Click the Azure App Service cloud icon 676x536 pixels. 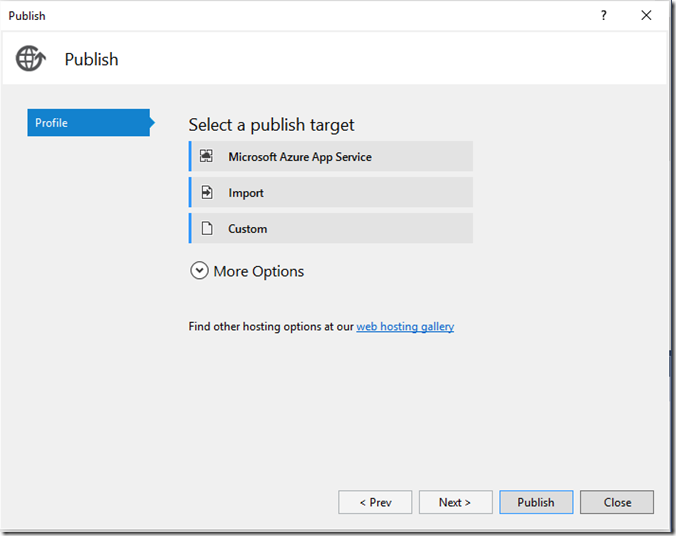[x=207, y=156]
